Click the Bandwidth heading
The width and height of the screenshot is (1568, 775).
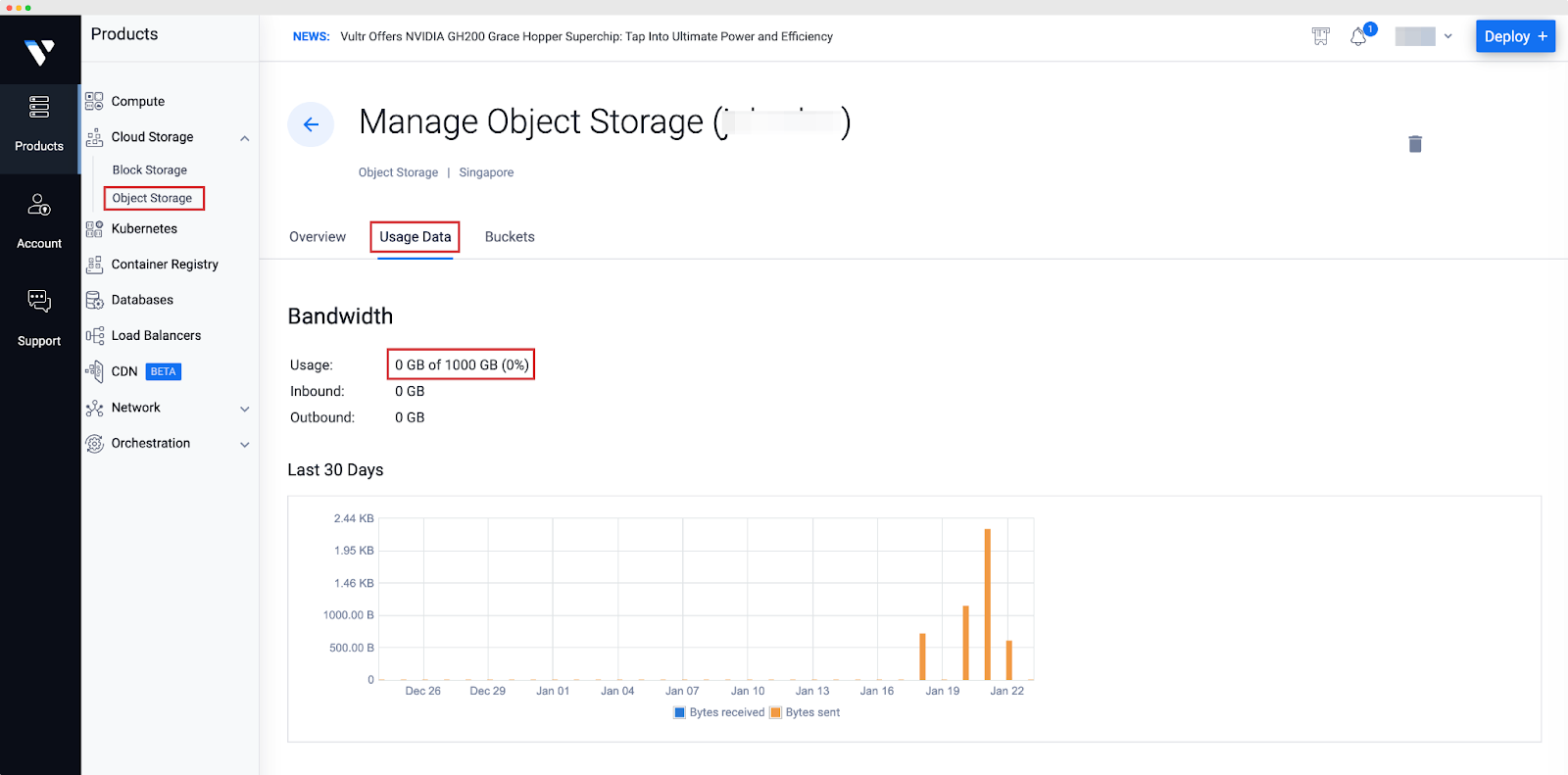pyautogui.click(x=340, y=316)
